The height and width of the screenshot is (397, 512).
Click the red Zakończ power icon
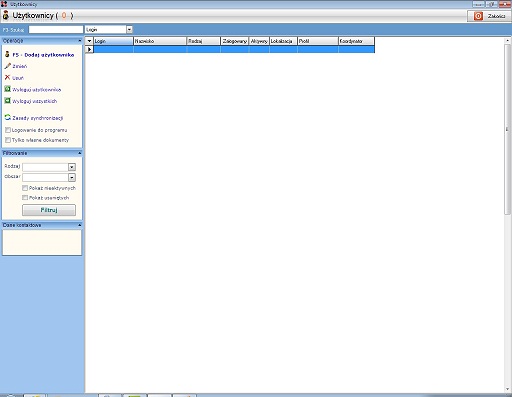click(x=478, y=16)
